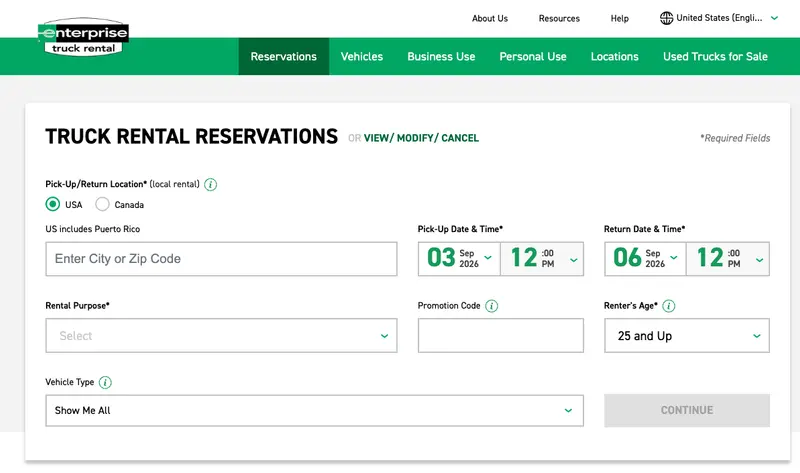Viewport: 800px width, 473px height.
Task: Click the Enterprise Truck Rental logo
Action: [83, 38]
